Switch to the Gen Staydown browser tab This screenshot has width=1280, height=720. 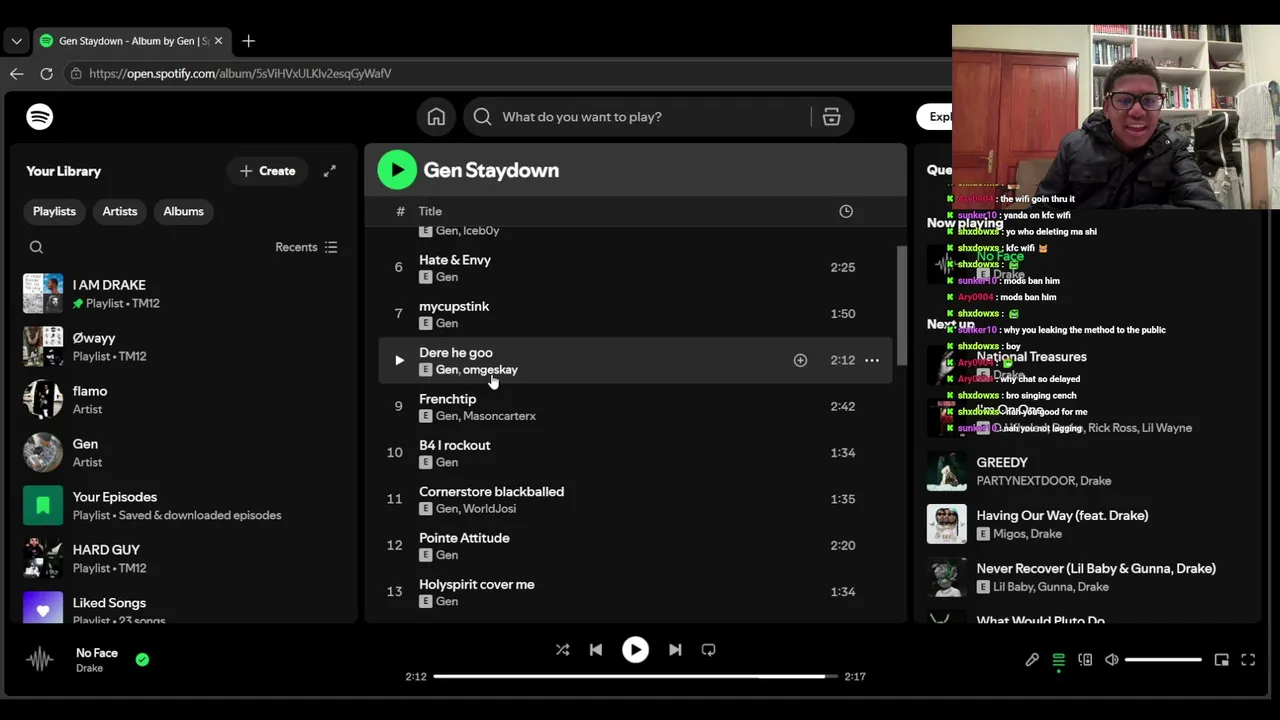pyautogui.click(x=131, y=41)
